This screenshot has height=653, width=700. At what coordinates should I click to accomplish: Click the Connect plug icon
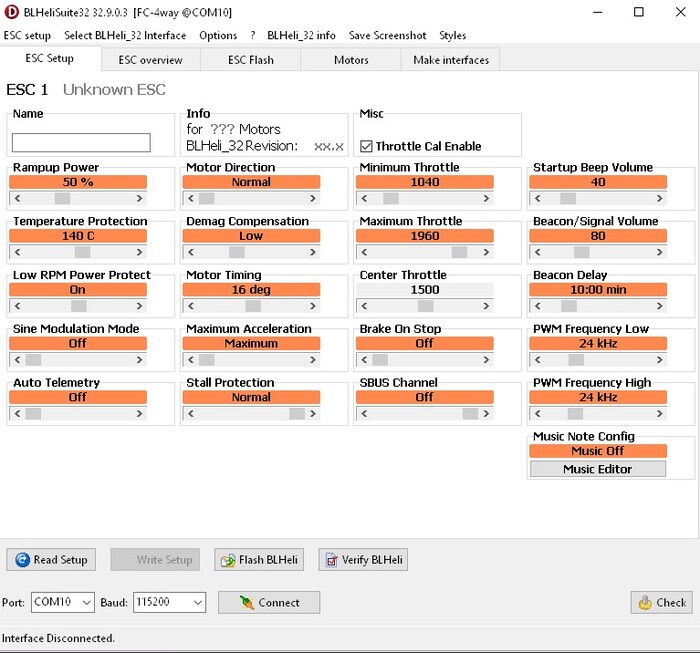click(x=246, y=603)
